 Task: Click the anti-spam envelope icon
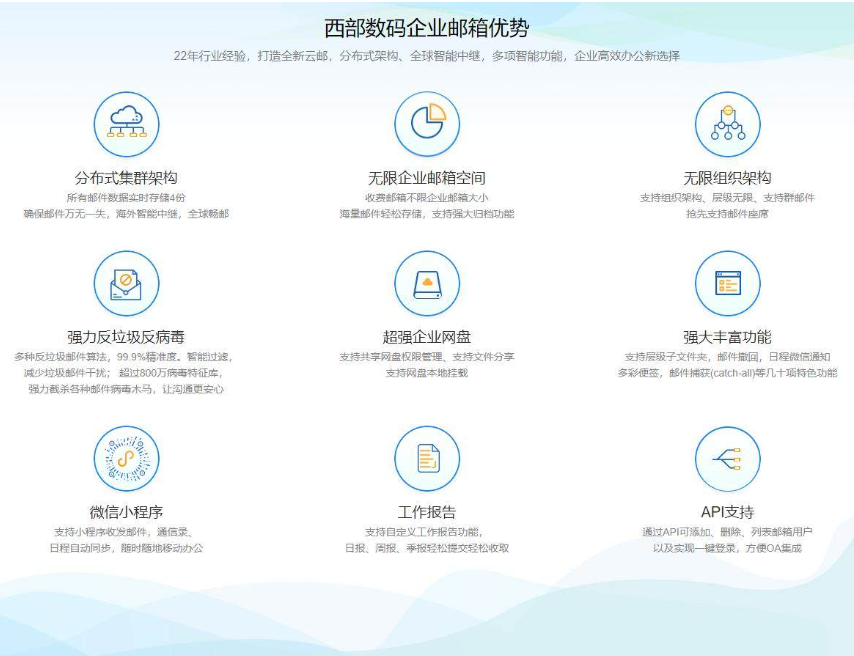pos(126,283)
